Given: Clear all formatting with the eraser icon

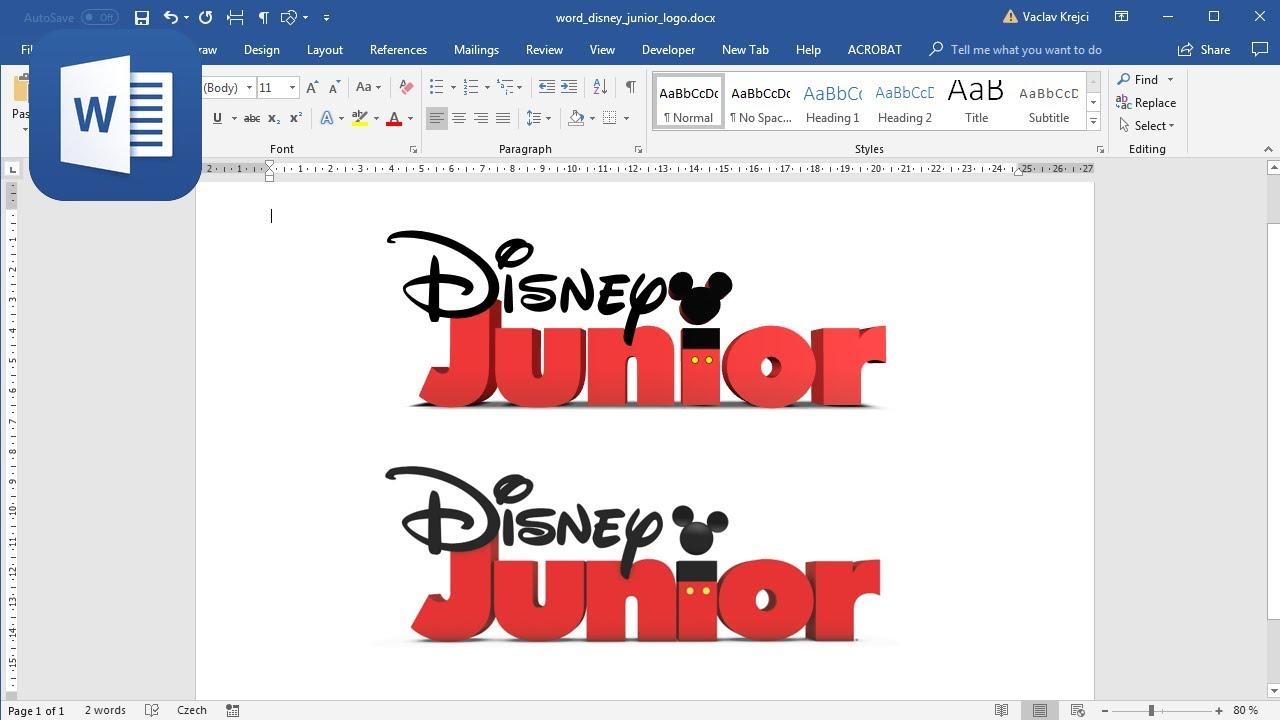Looking at the screenshot, I should click(405, 88).
